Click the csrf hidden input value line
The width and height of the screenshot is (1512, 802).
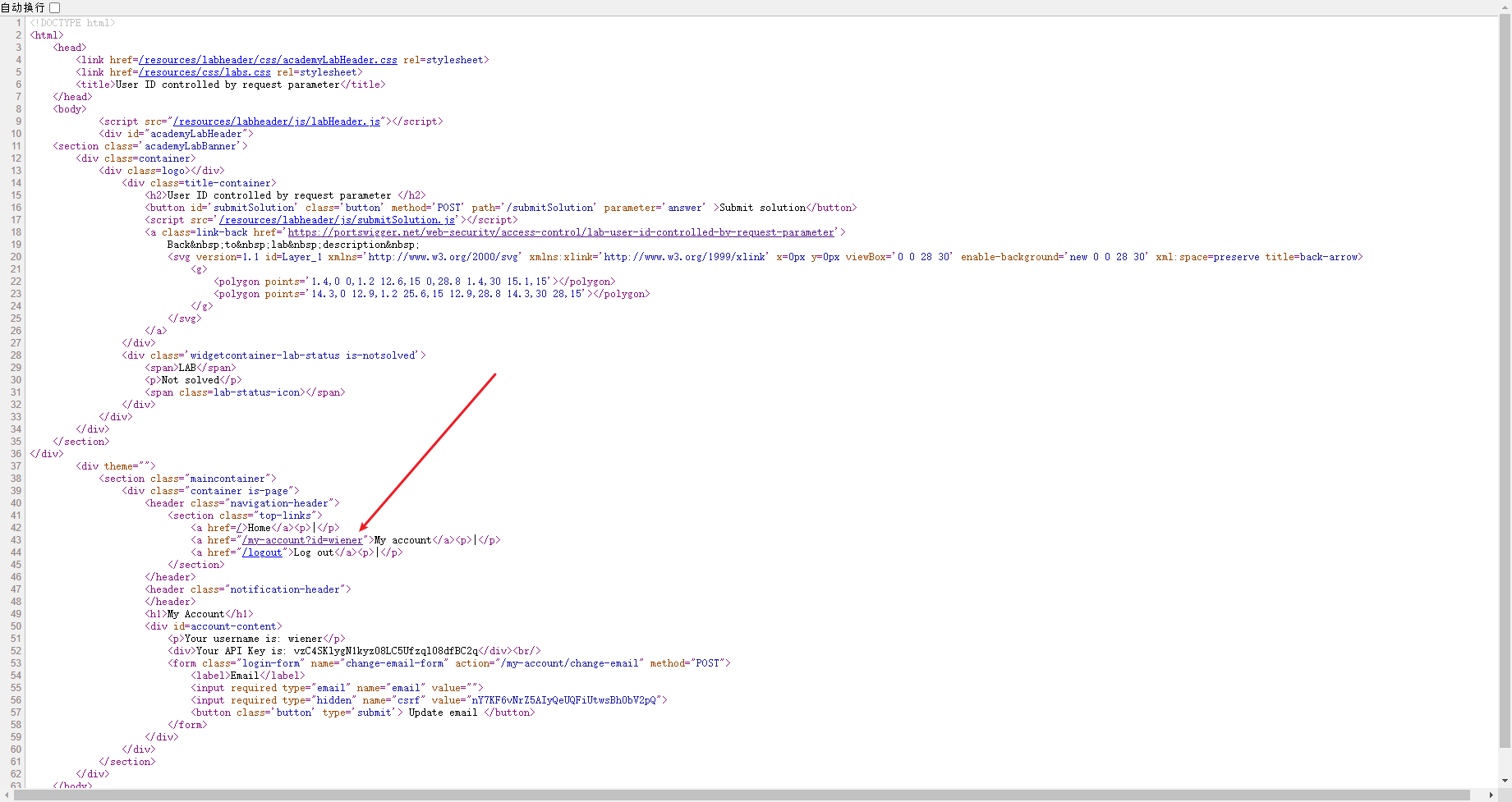tap(430, 700)
